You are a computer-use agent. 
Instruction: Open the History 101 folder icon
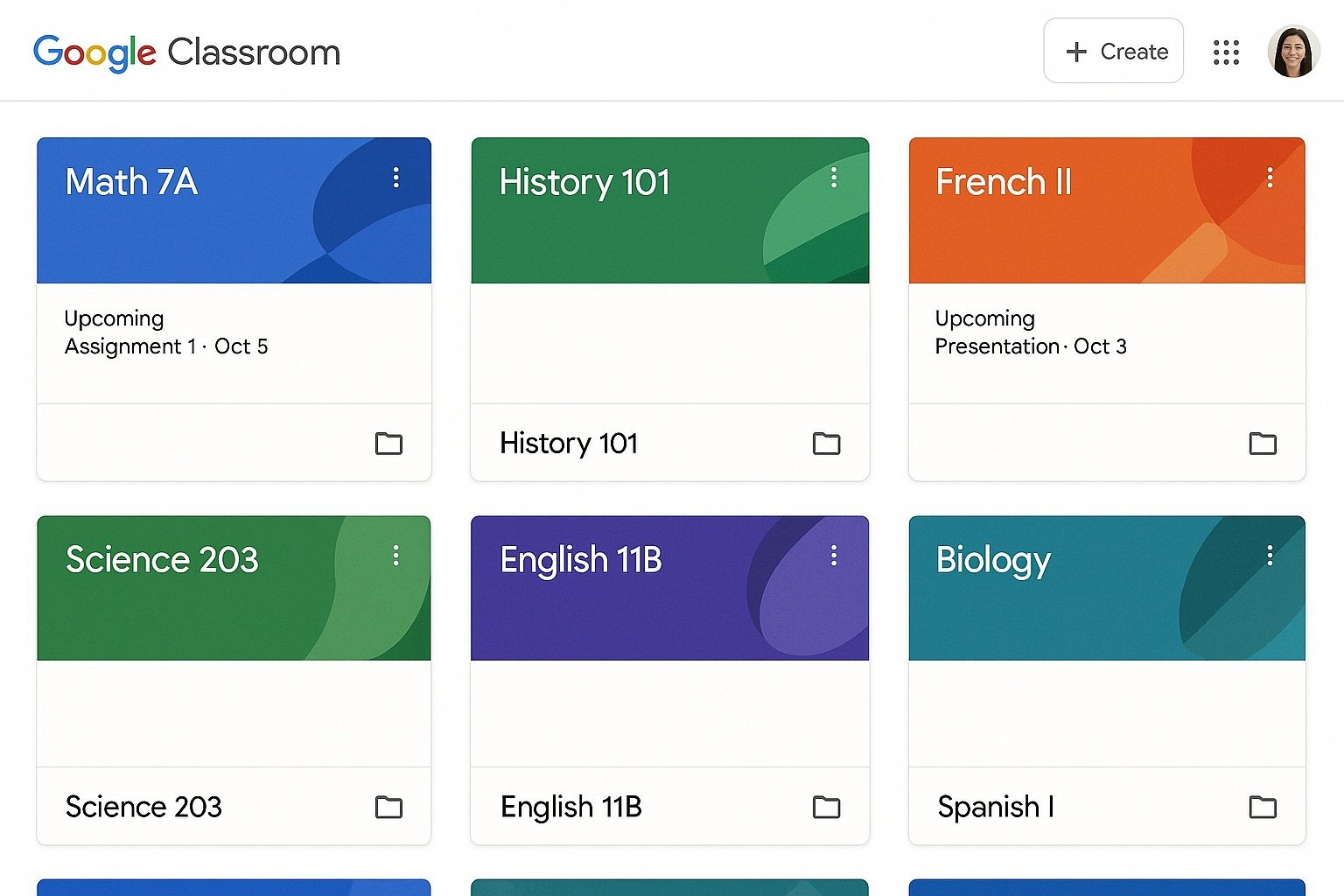point(827,444)
